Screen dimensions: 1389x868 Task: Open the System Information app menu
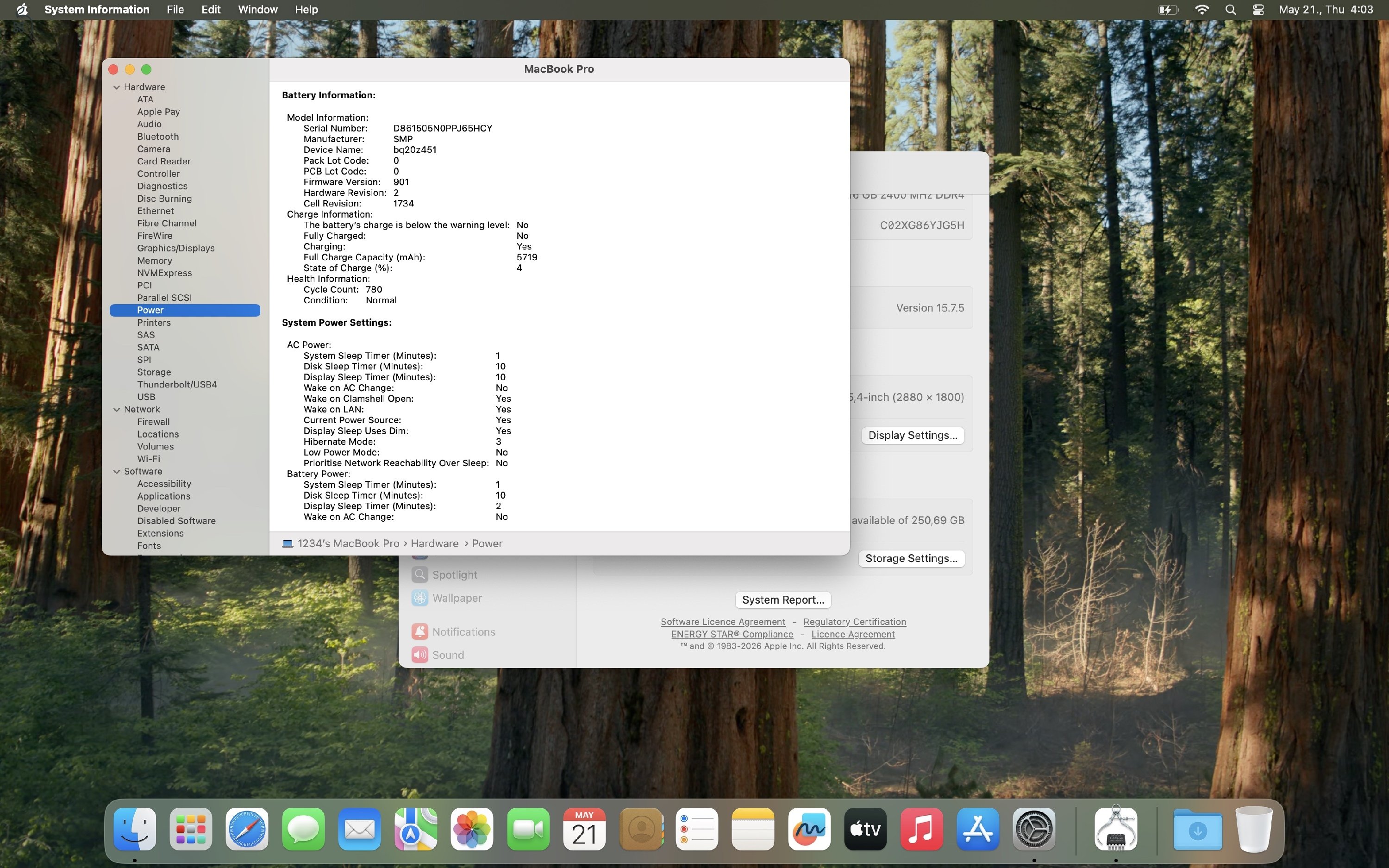[96, 10]
